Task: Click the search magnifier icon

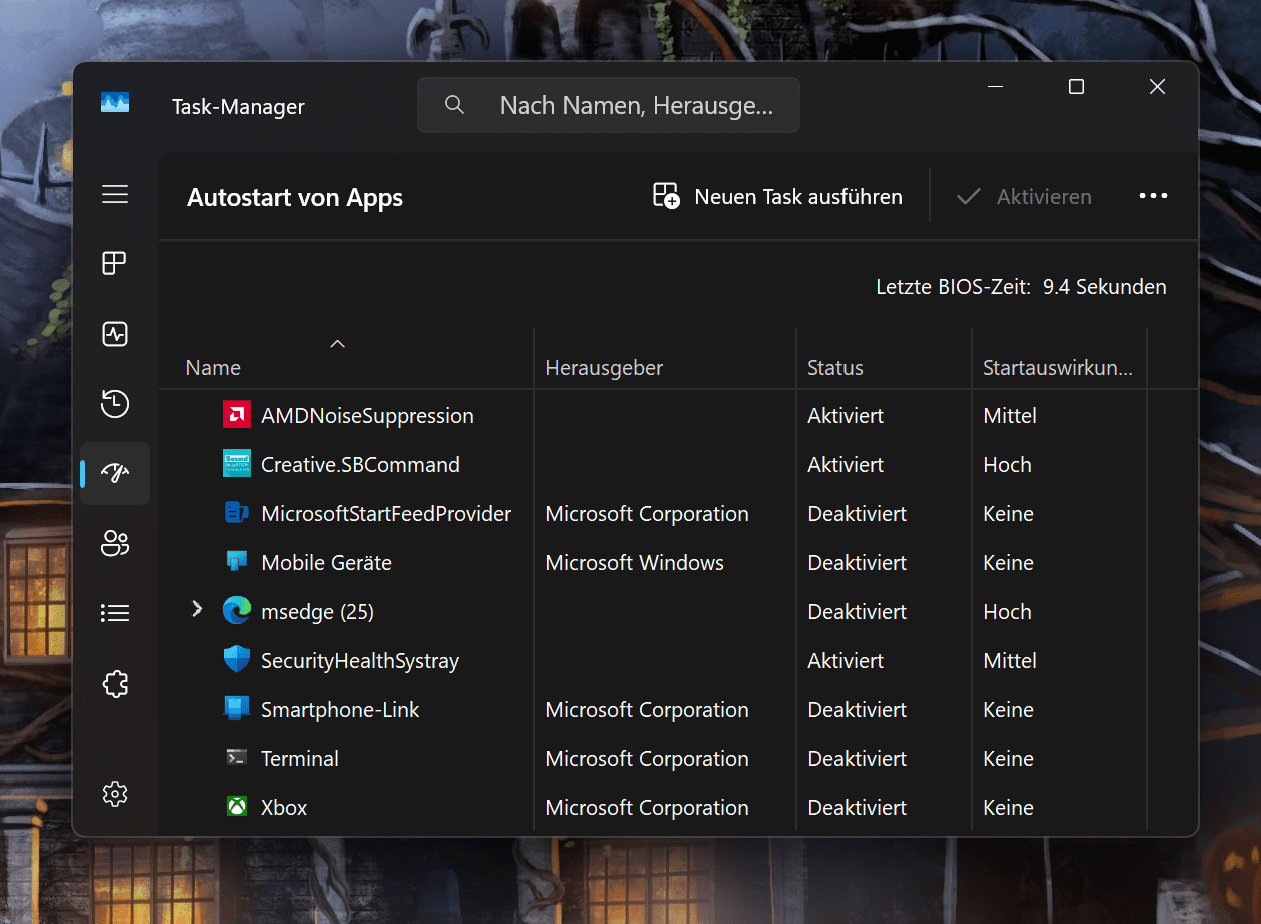Action: click(454, 105)
